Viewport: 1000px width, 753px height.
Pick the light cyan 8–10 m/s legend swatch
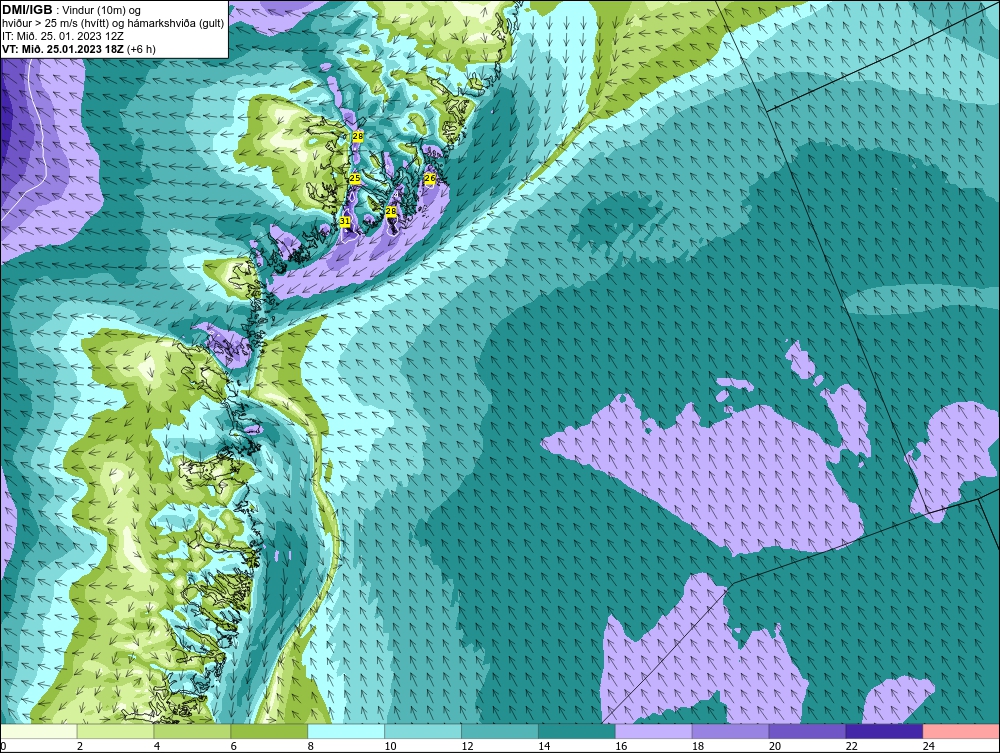(346, 731)
